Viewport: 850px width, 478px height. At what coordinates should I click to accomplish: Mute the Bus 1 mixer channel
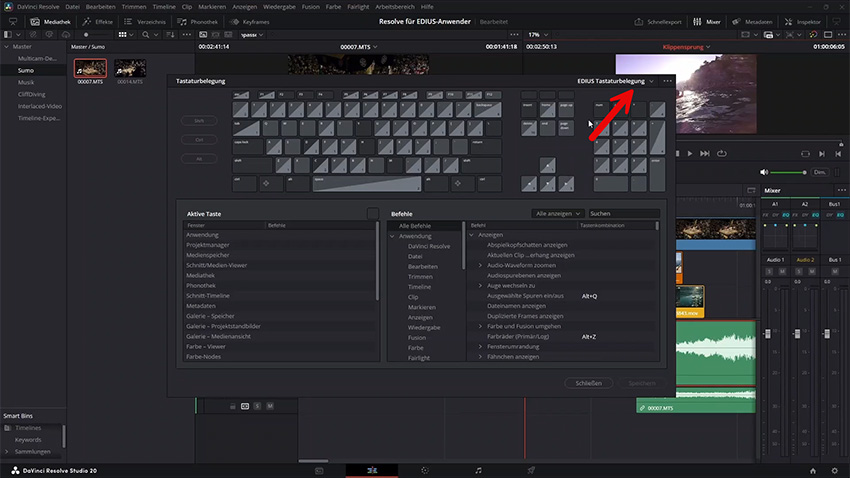coord(835,271)
